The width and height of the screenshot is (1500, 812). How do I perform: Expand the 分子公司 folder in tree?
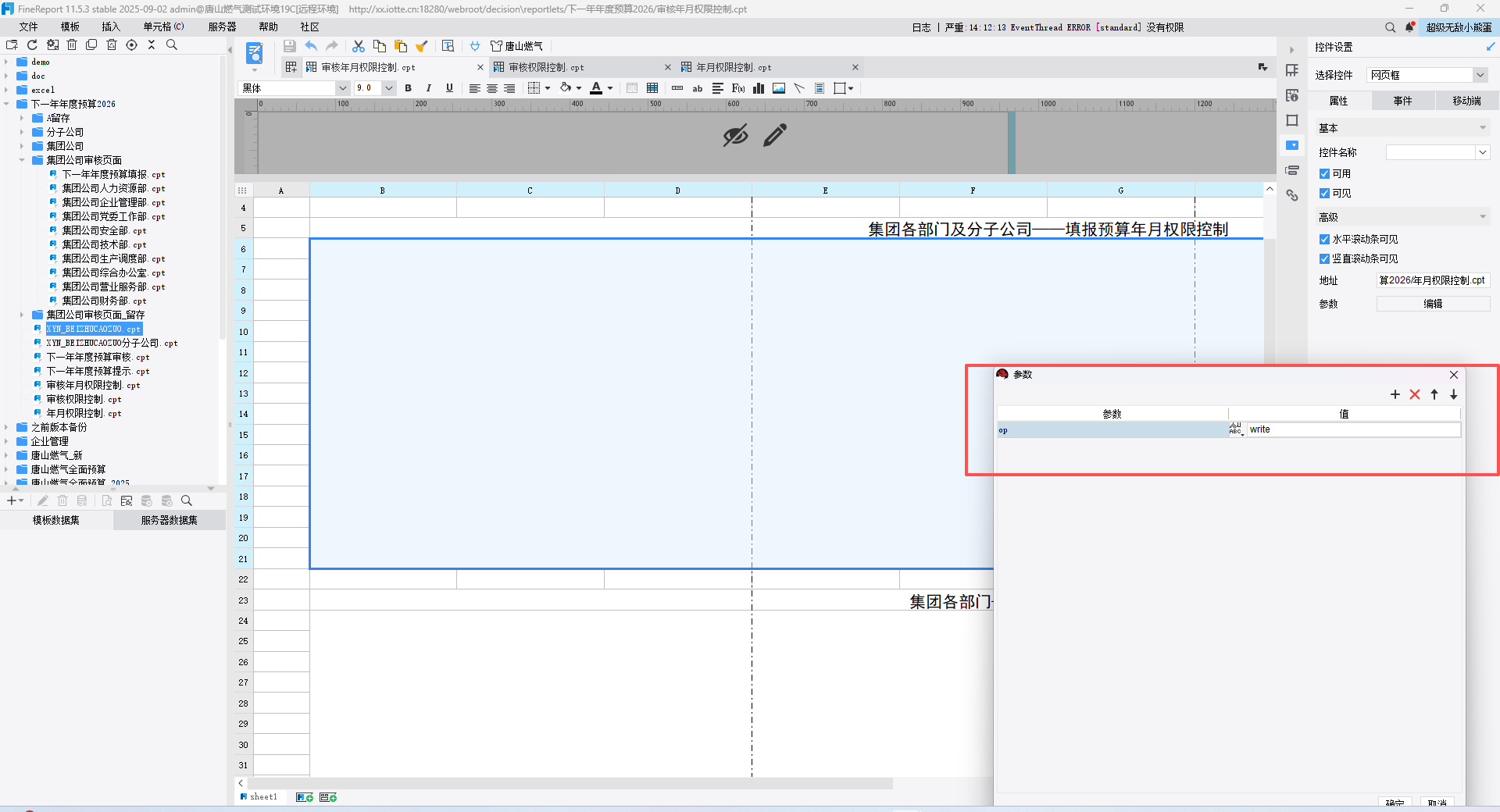coord(22,133)
